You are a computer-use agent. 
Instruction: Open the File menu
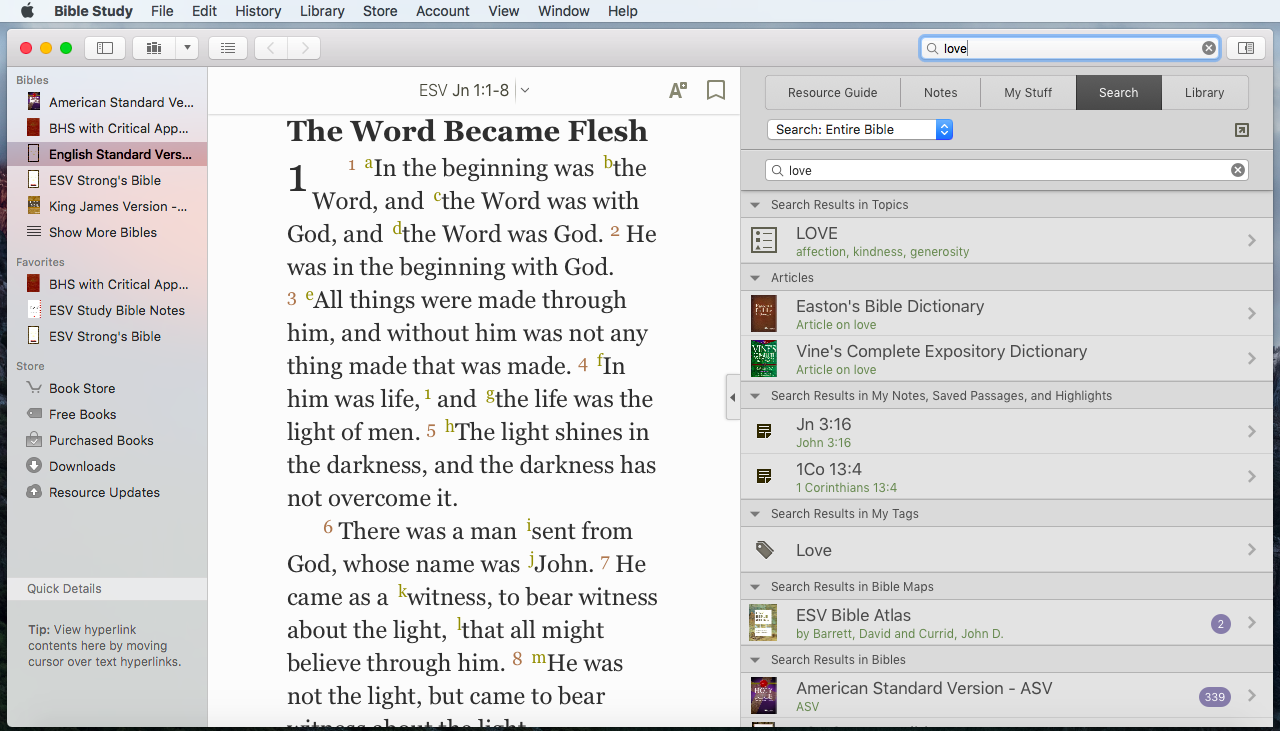point(162,11)
